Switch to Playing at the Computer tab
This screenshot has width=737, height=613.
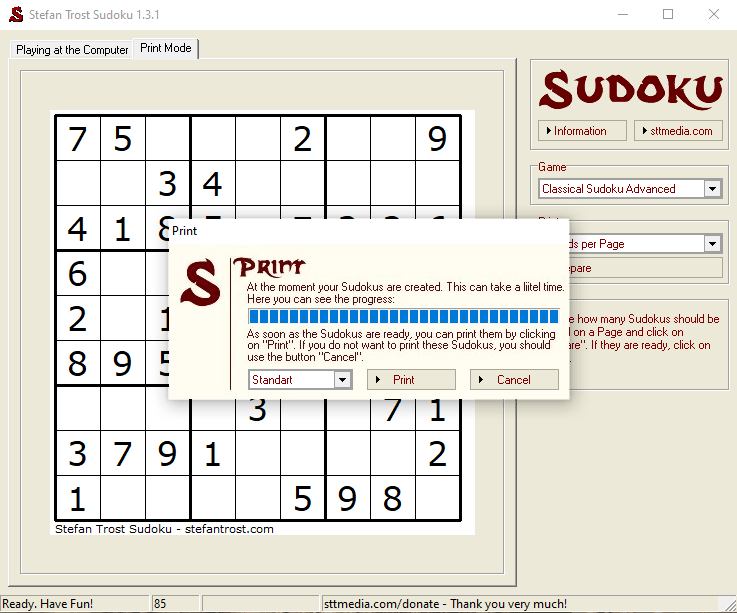click(x=72, y=50)
